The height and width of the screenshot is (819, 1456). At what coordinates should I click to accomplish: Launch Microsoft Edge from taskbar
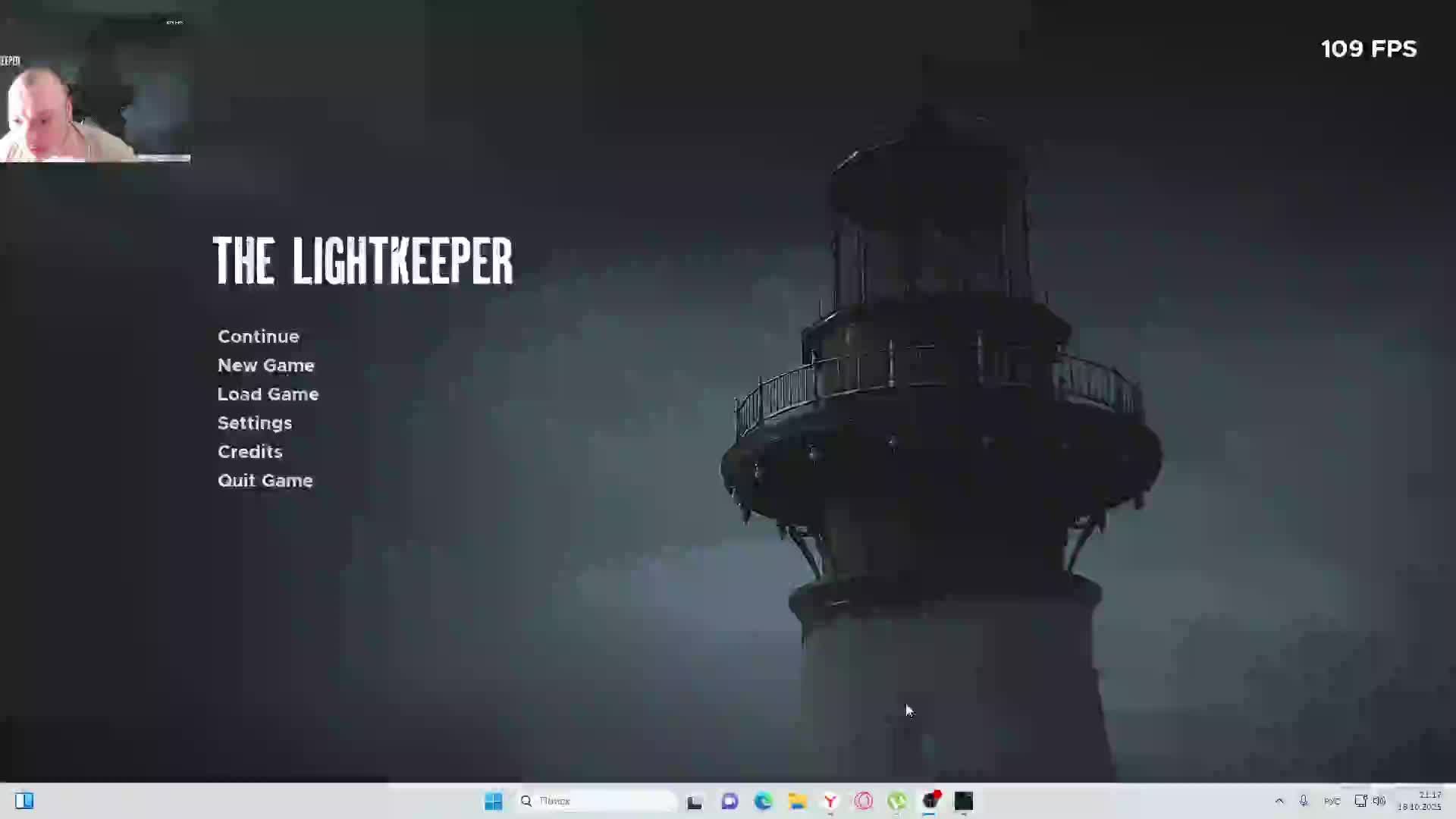763,801
